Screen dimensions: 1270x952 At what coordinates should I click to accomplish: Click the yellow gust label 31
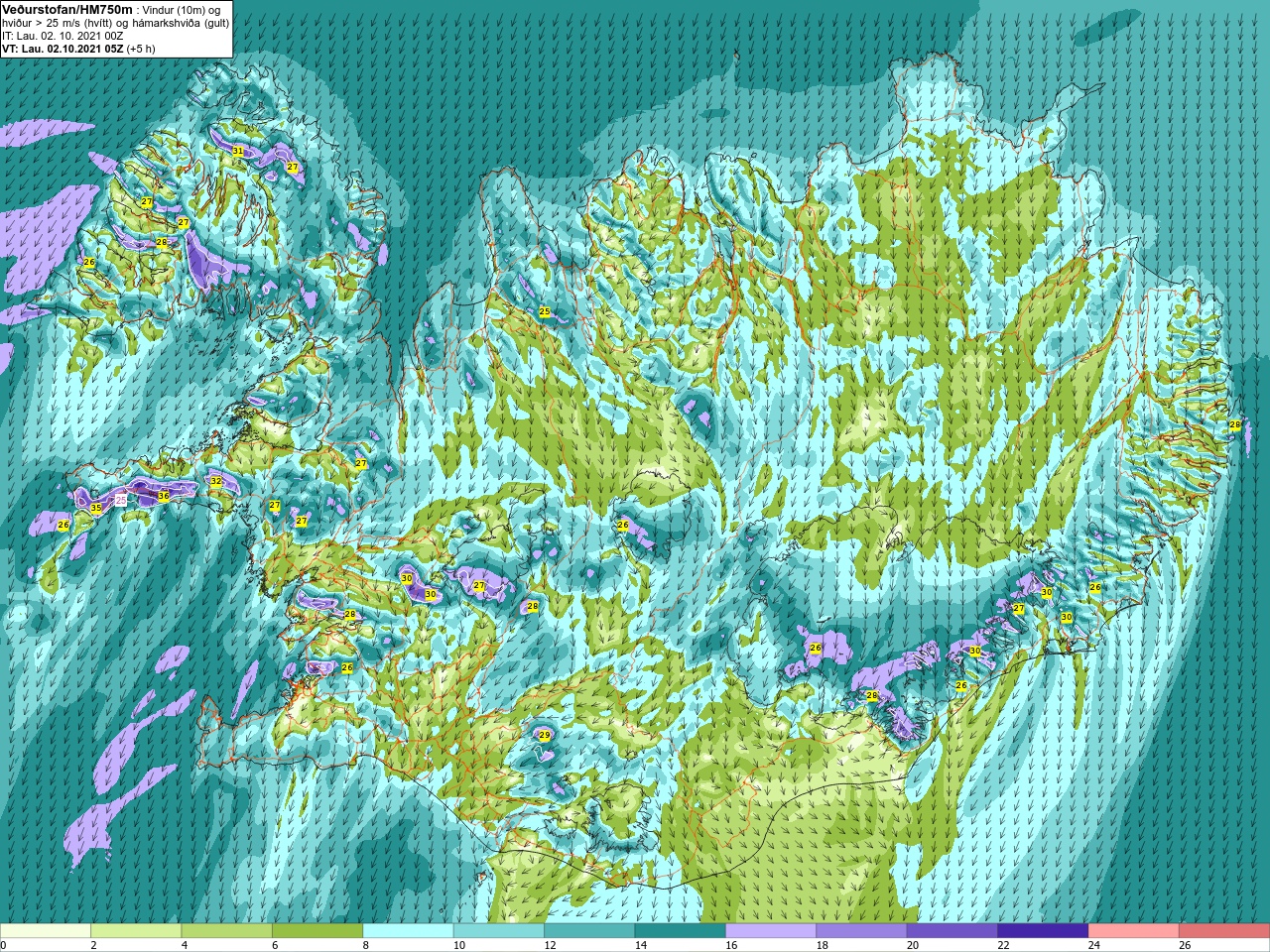pyautogui.click(x=238, y=151)
